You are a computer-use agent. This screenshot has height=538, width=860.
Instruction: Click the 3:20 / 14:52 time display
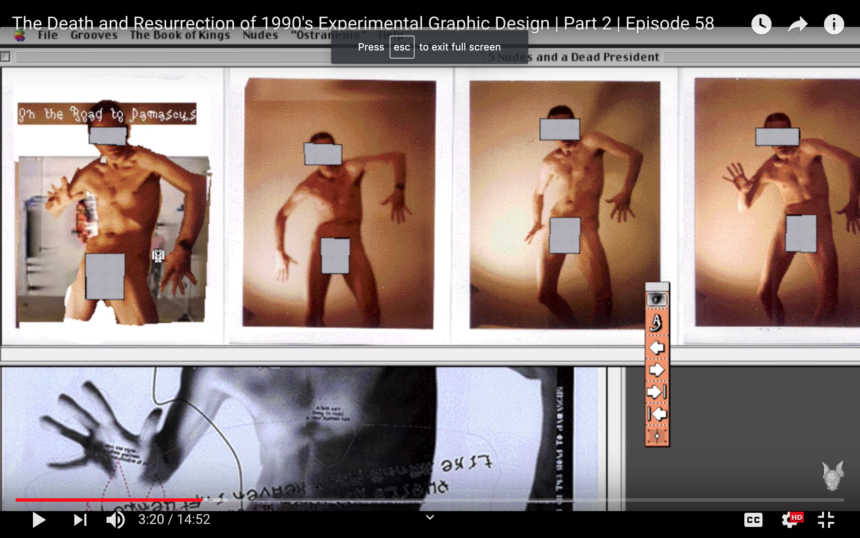click(x=174, y=519)
